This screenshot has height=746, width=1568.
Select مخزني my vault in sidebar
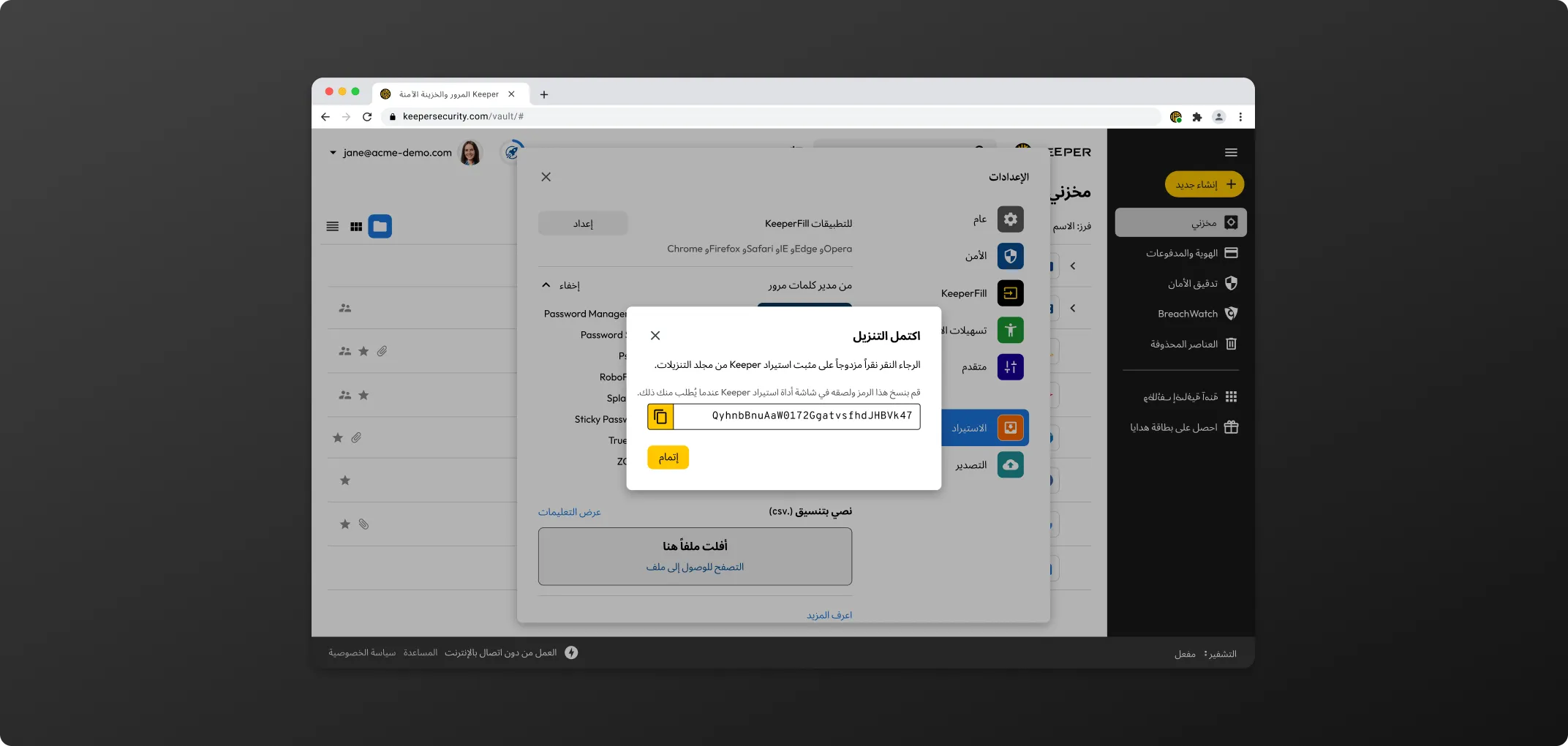tap(1180, 222)
